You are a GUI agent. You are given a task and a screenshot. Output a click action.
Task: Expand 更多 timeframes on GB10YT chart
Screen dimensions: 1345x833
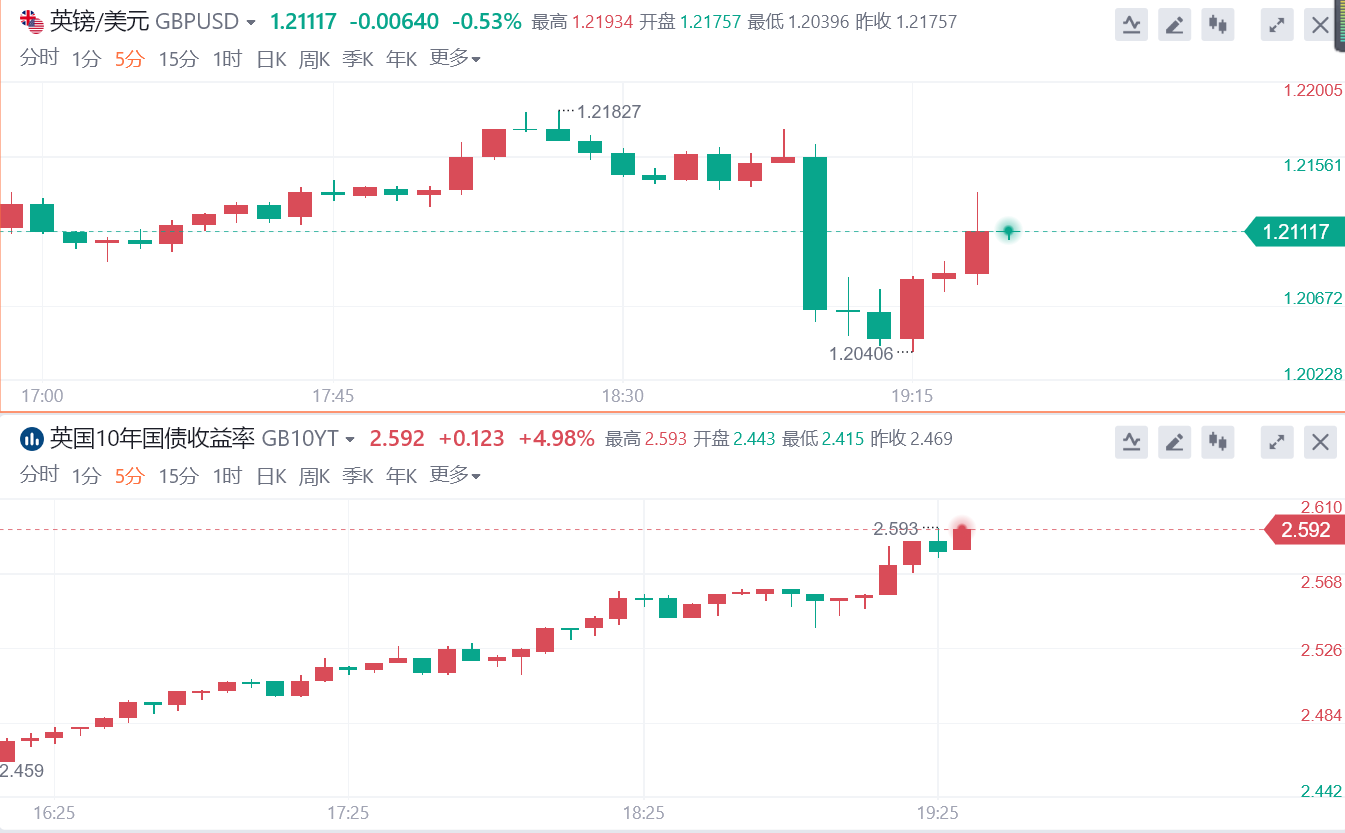(x=455, y=475)
